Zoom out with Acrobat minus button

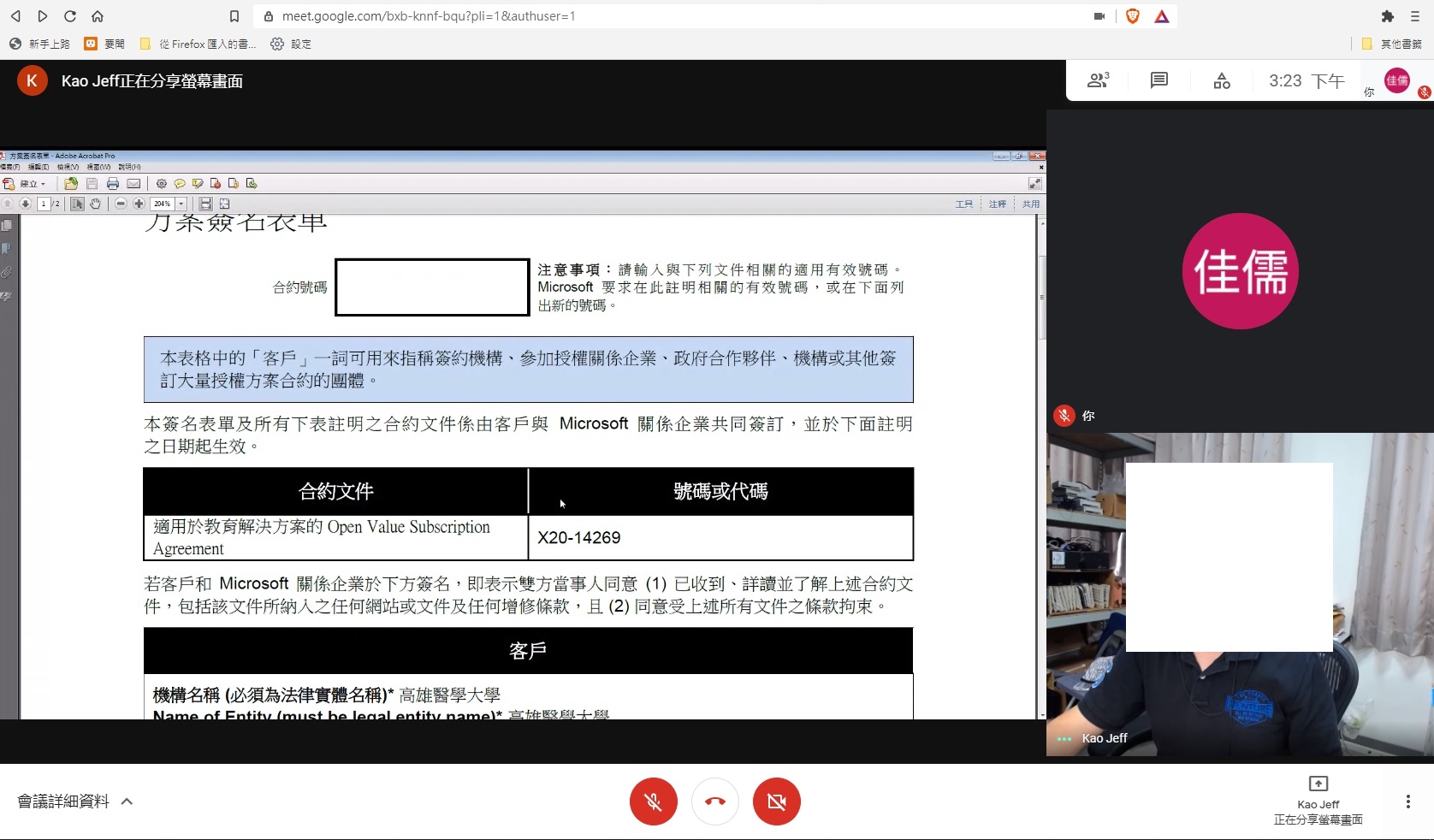[121, 204]
